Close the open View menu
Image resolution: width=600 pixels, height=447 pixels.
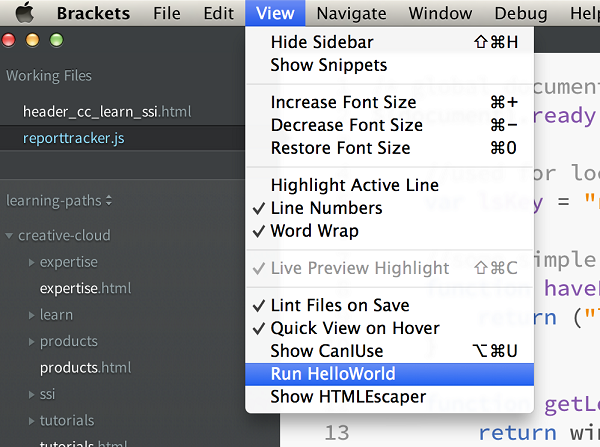275,13
